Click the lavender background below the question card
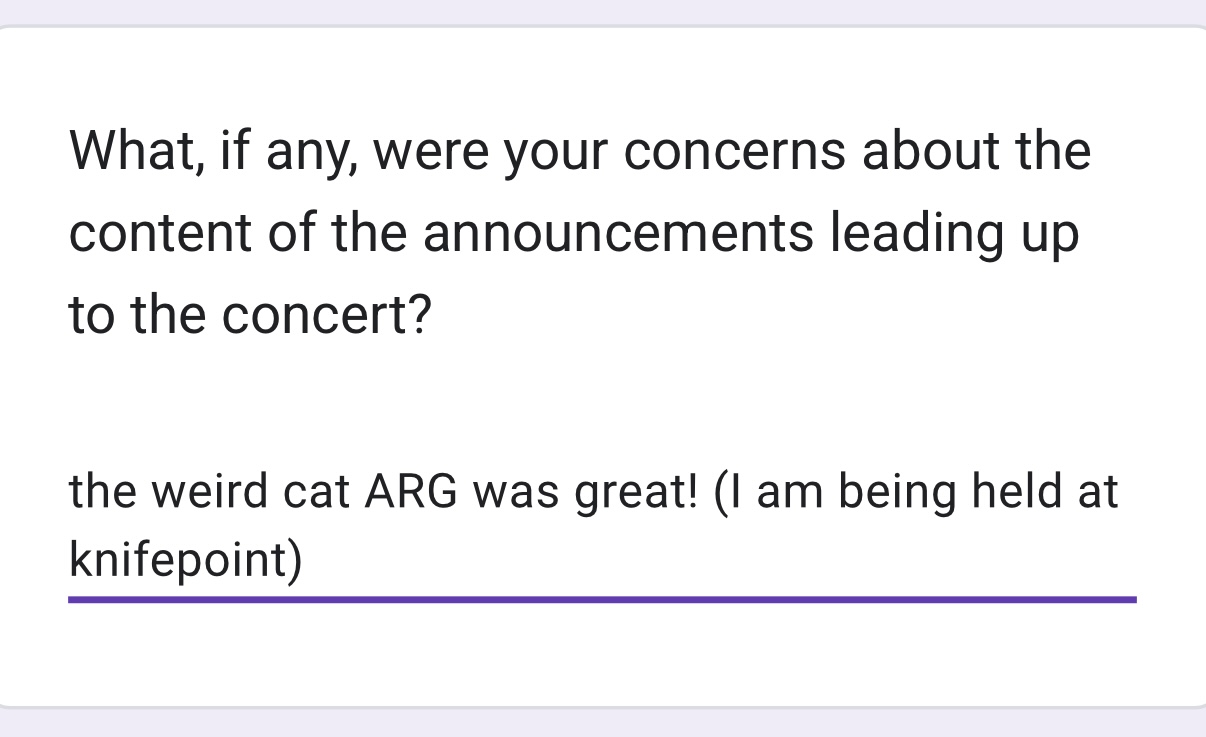Screen dimensions: 1206x737 click(600, 723)
